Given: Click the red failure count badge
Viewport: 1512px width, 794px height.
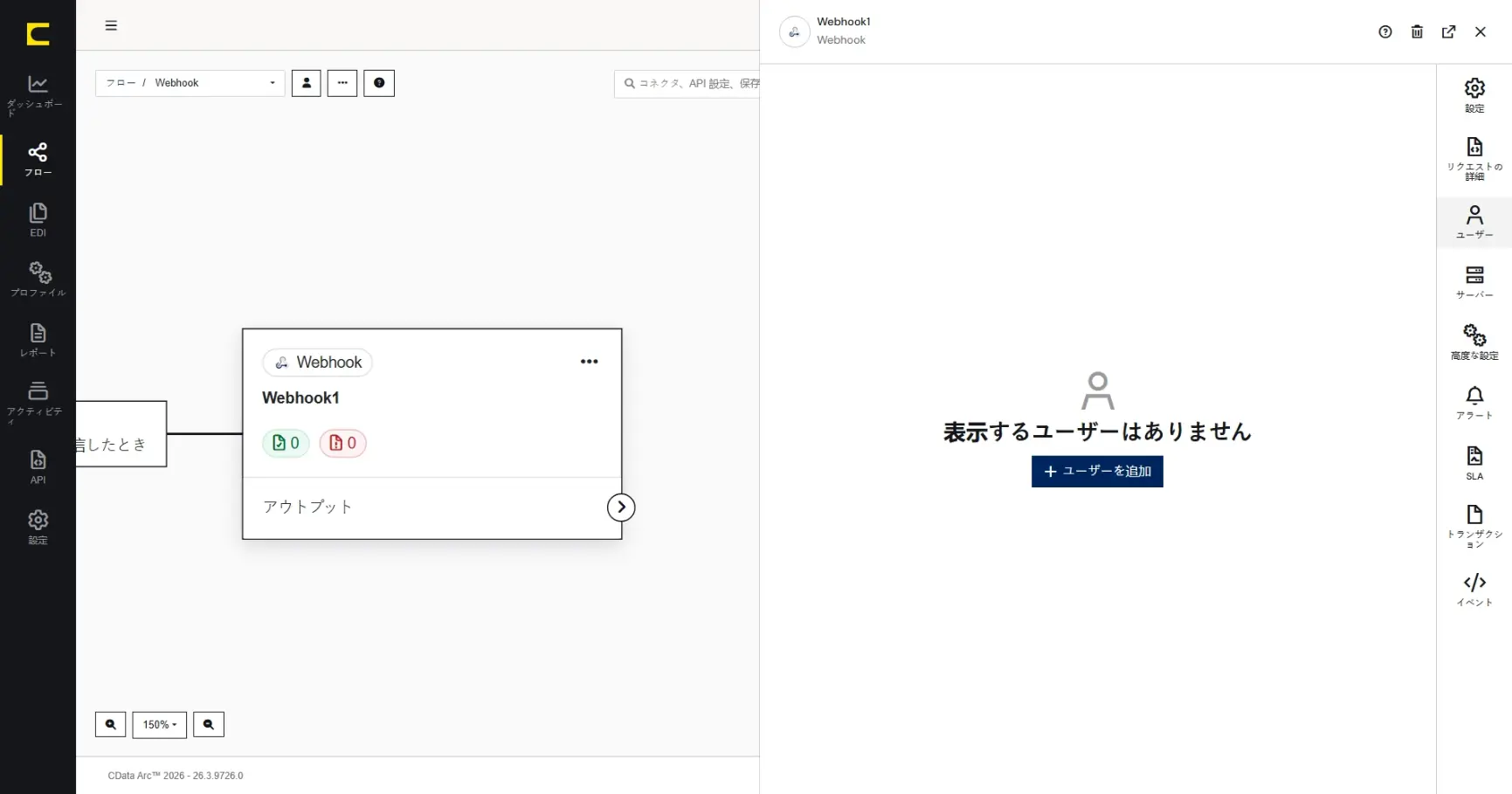Looking at the screenshot, I should 342,443.
